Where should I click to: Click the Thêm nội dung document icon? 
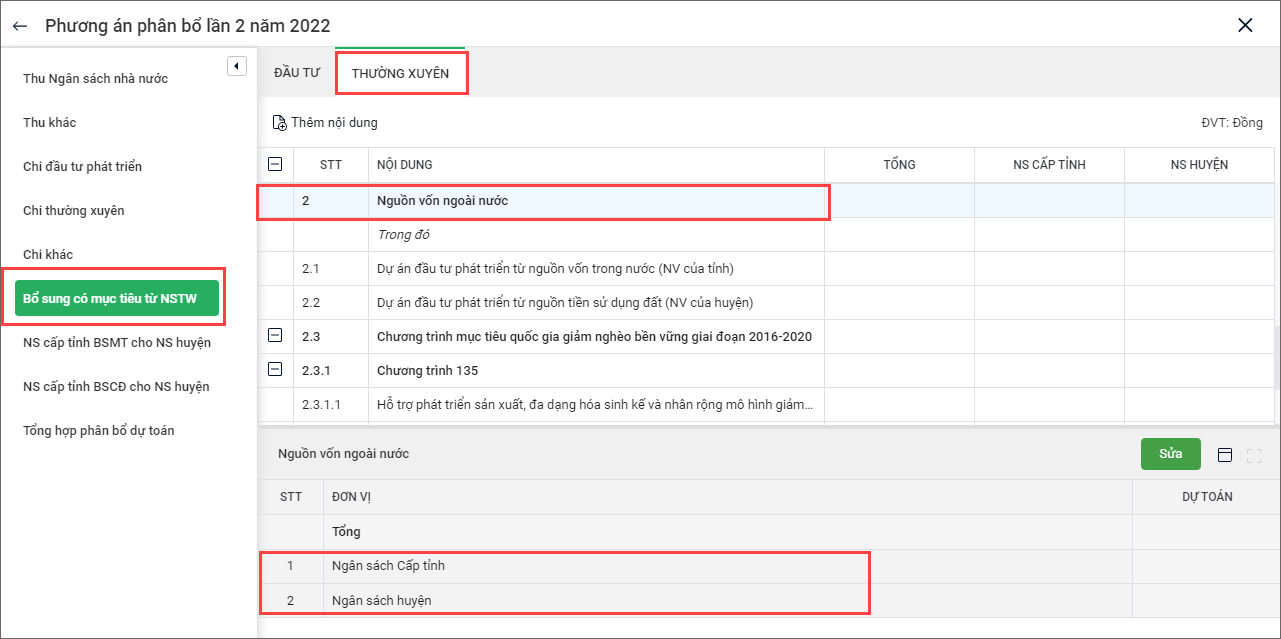pos(280,123)
